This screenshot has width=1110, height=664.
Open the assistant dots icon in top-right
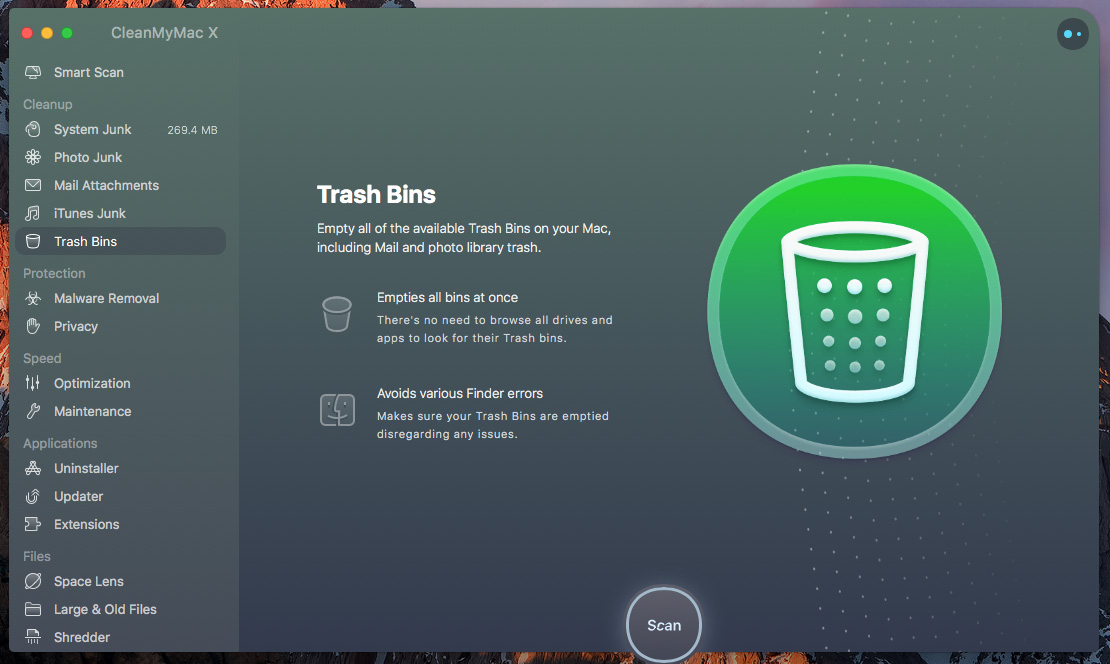point(1072,34)
